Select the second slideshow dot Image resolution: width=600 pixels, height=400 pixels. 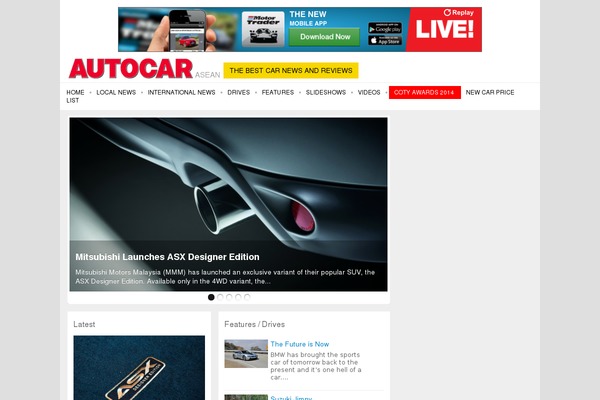click(x=220, y=297)
